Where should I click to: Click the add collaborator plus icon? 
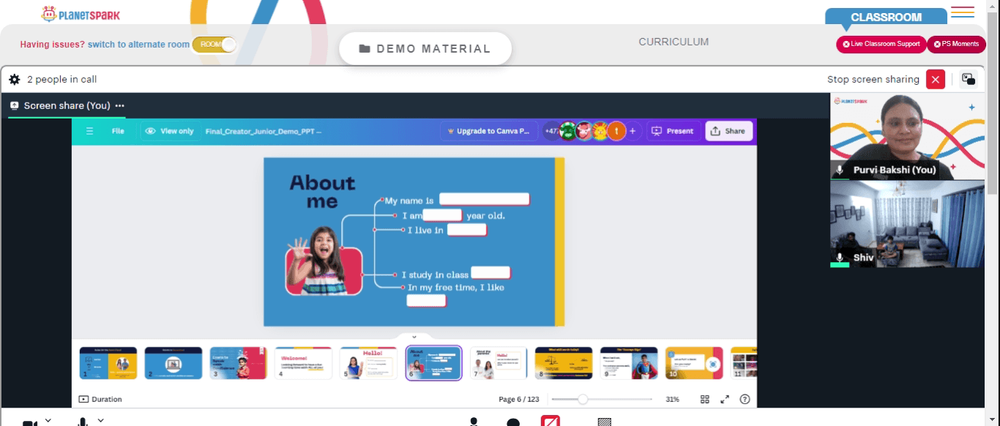pos(633,131)
